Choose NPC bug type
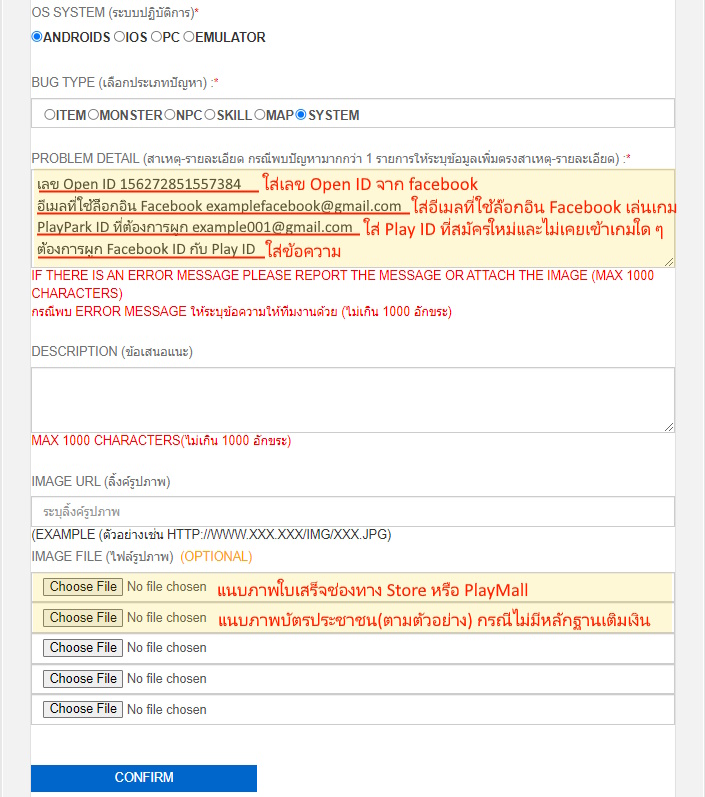 (170, 115)
